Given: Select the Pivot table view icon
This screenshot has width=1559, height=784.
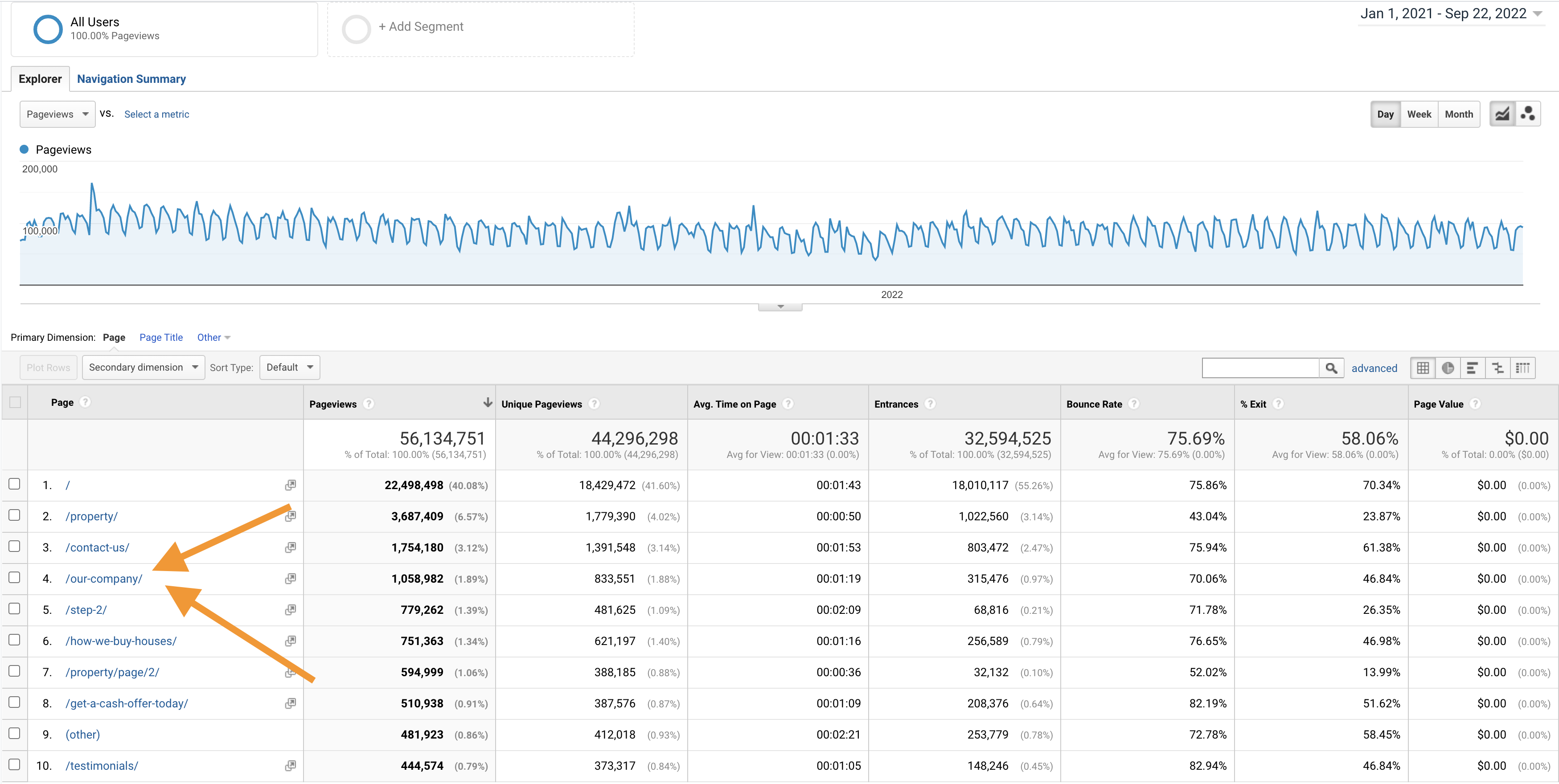Looking at the screenshot, I should (x=1522, y=368).
